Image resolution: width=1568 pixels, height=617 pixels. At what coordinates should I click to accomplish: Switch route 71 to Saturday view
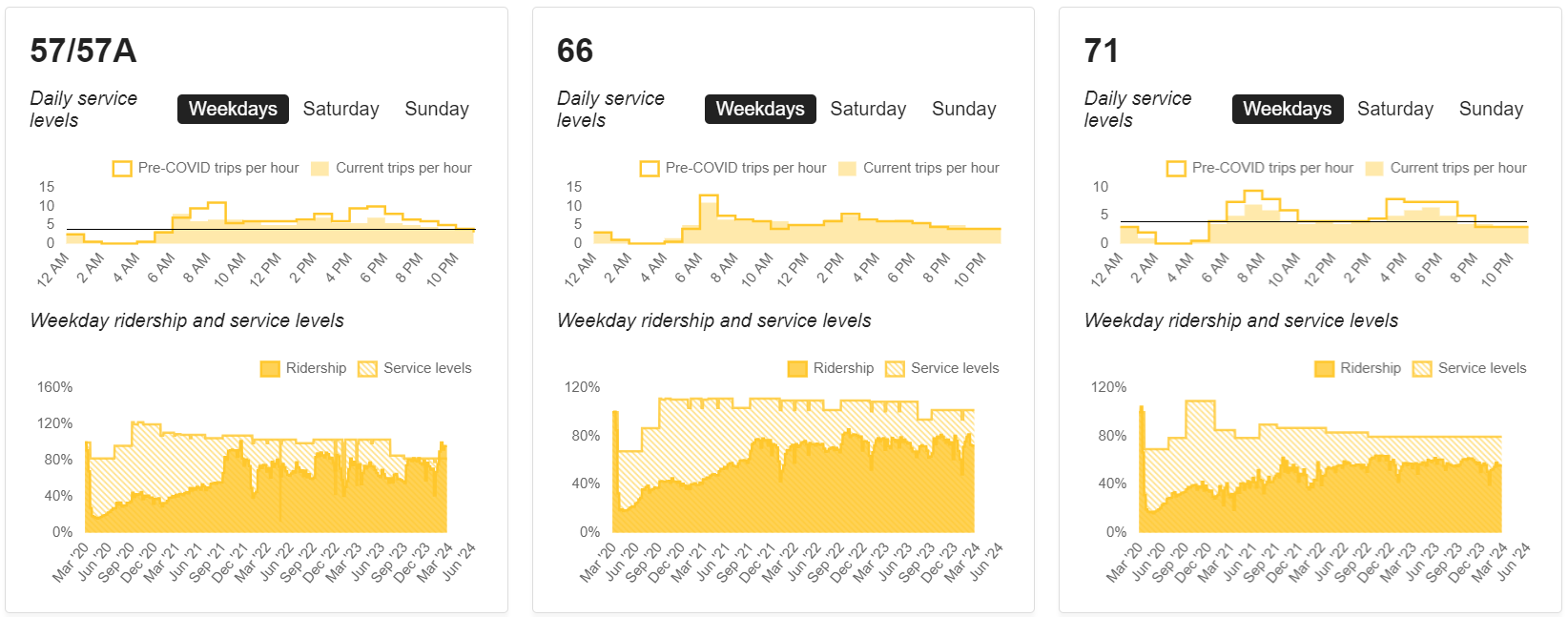click(x=1394, y=109)
